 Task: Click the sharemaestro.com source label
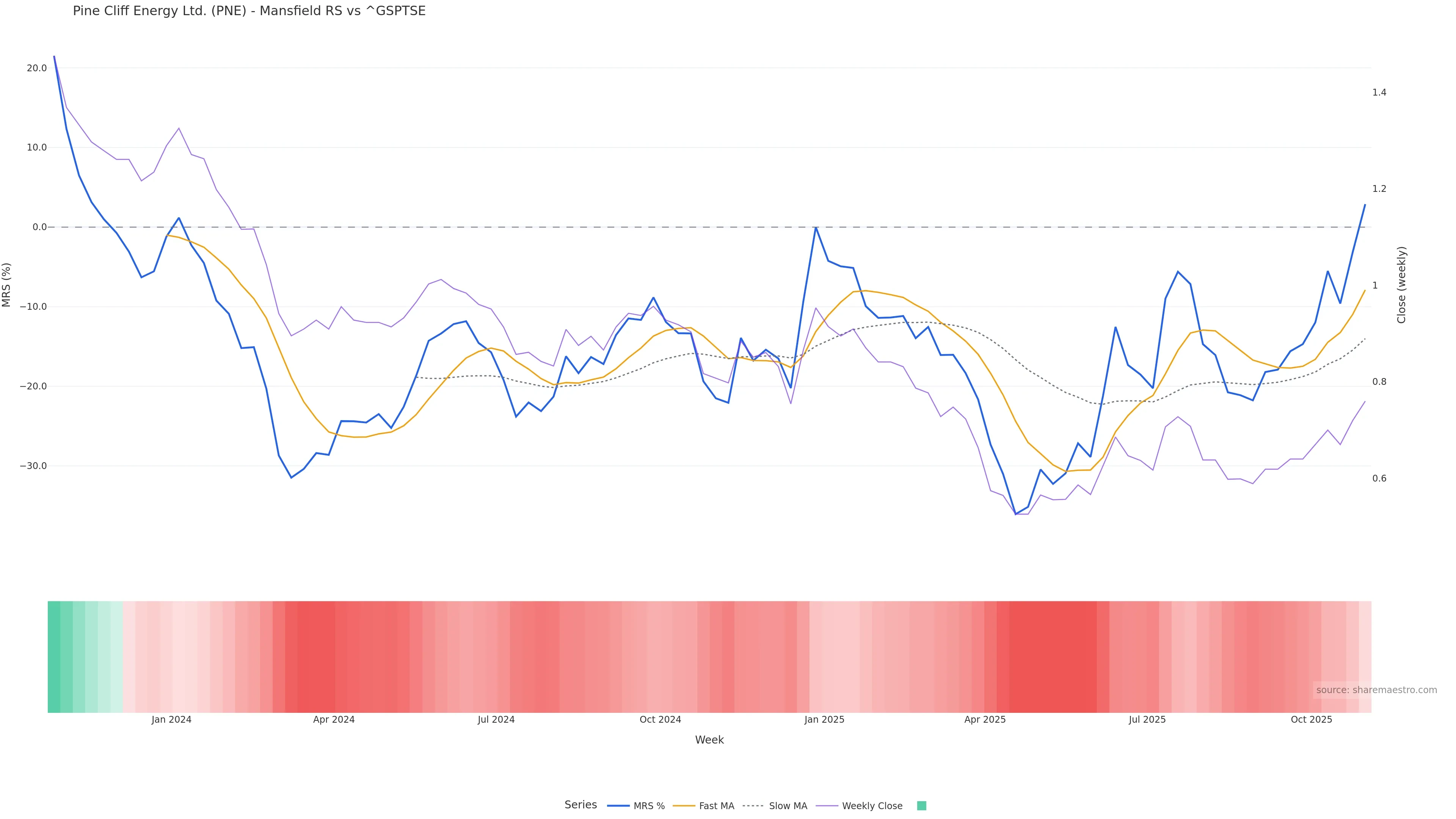click(x=1376, y=690)
